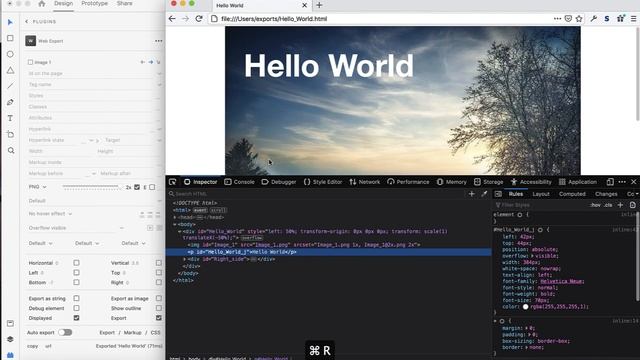Screen dimensions: 640x360
Task: Click the Search HTML field
Action: click(x=317, y=194)
